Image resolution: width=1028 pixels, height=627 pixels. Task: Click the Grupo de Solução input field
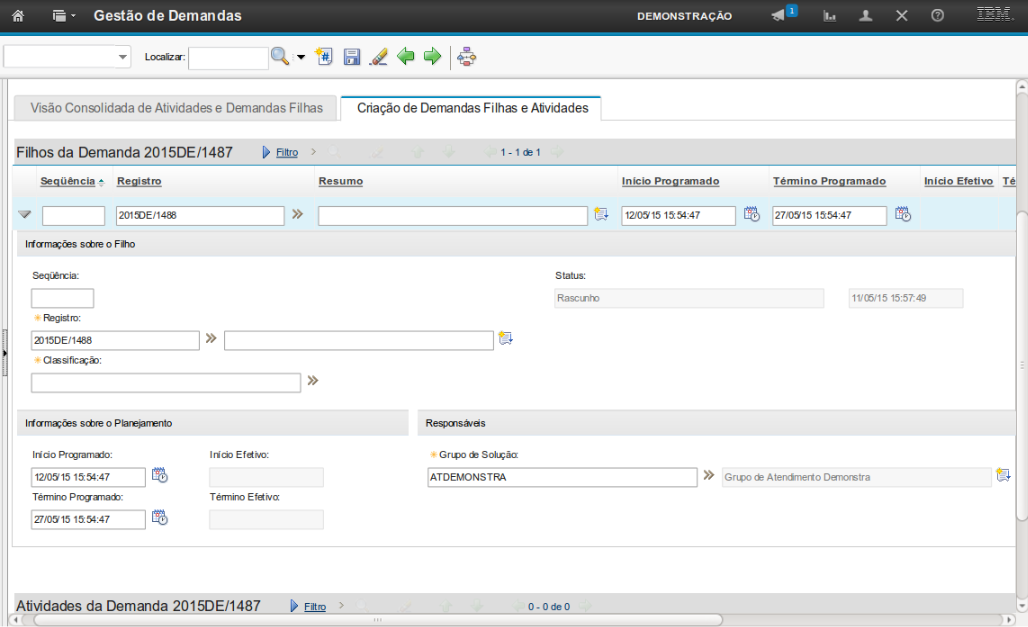point(561,477)
